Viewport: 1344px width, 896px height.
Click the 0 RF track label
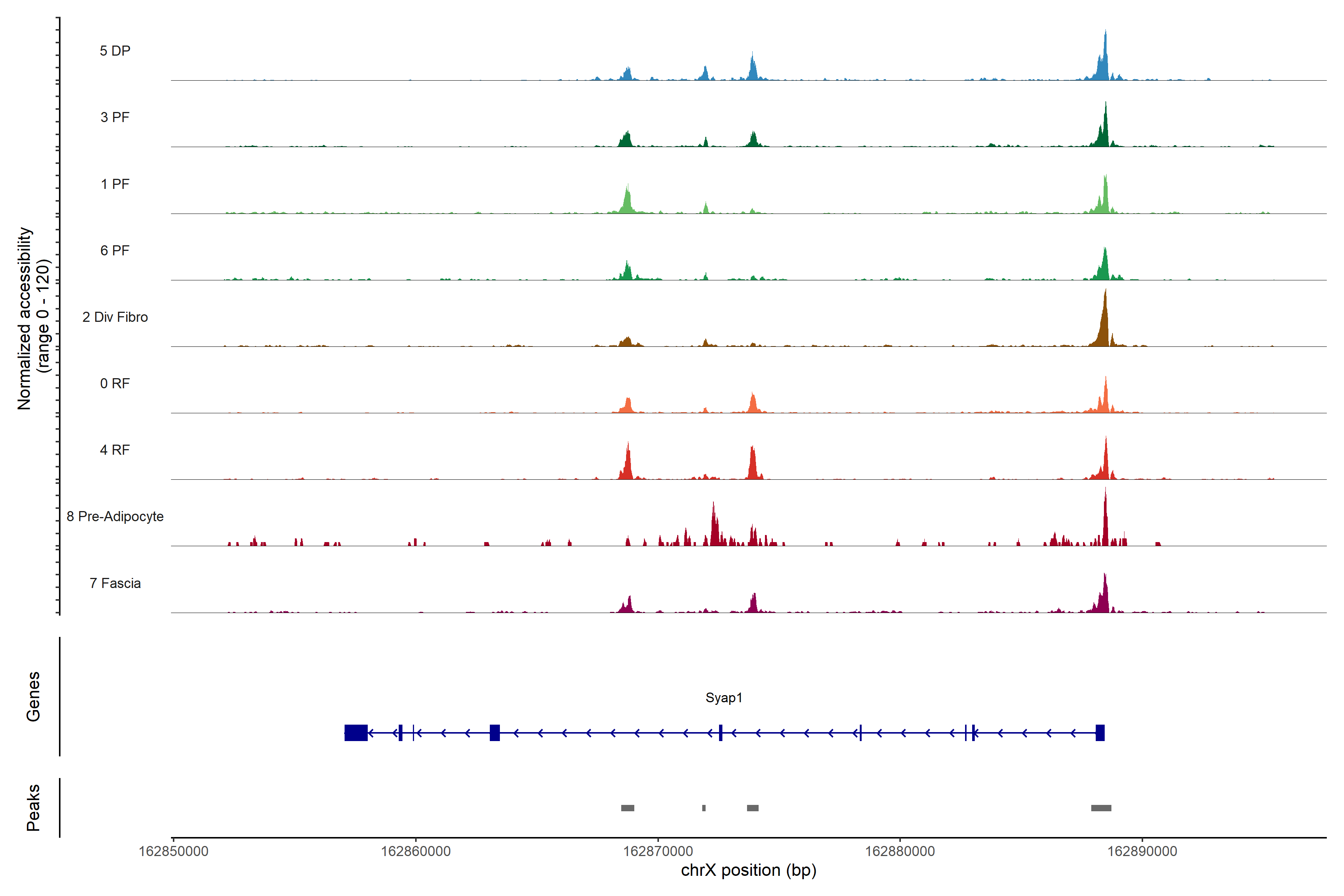(115, 383)
